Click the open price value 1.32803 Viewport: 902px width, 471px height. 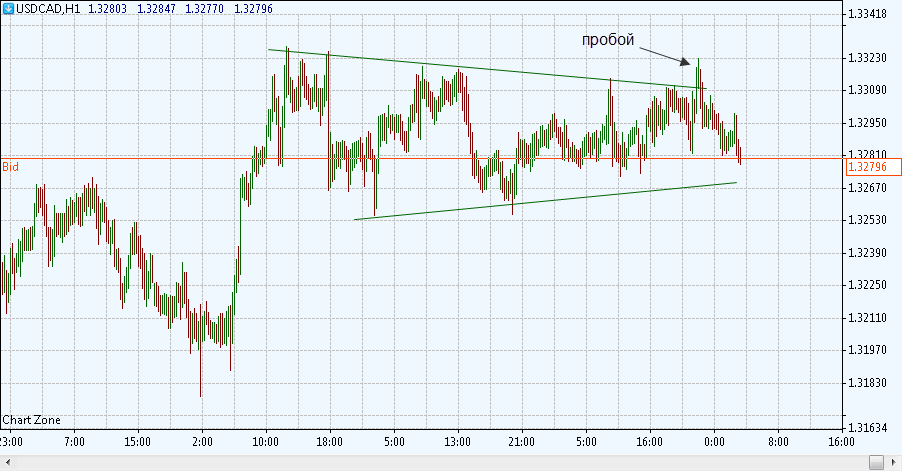point(107,9)
